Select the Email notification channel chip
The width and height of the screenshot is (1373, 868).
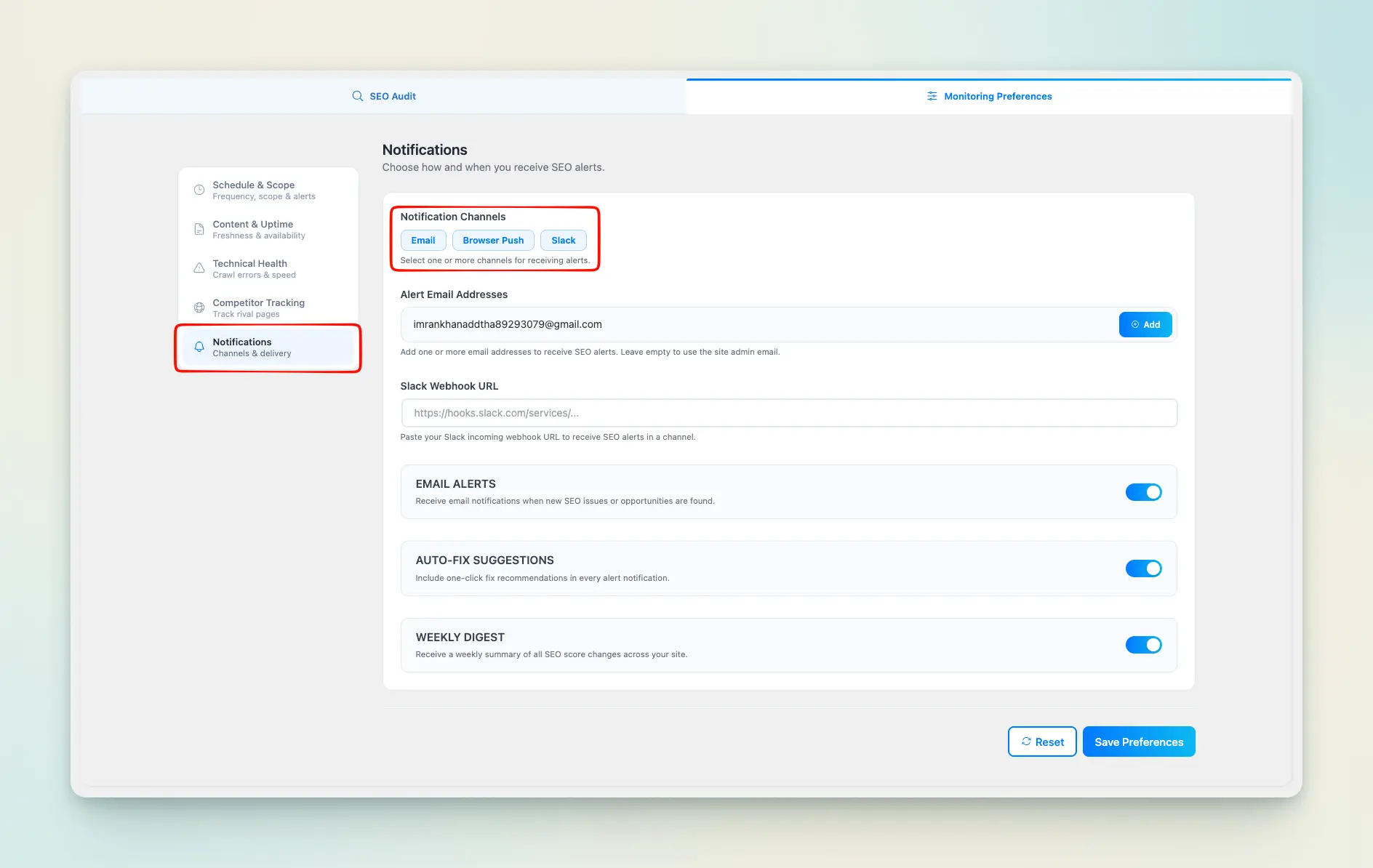[423, 241]
